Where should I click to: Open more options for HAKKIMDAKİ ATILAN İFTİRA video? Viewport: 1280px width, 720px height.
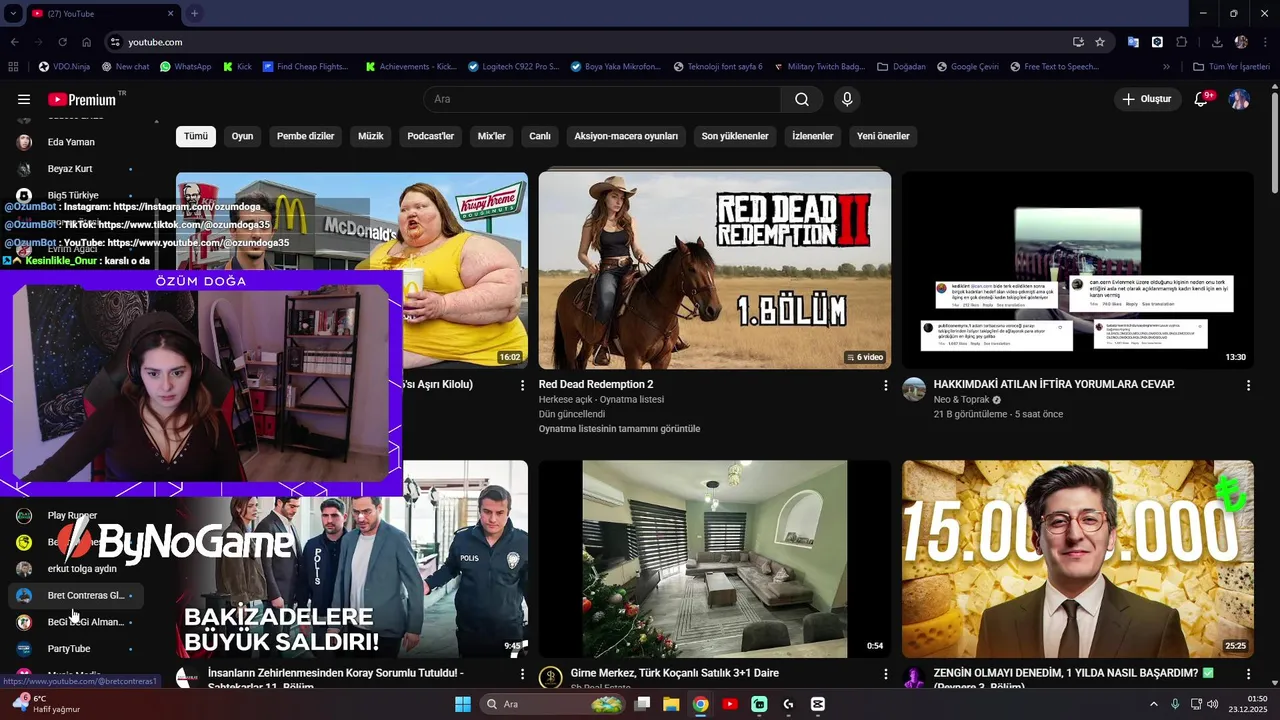click(1248, 385)
